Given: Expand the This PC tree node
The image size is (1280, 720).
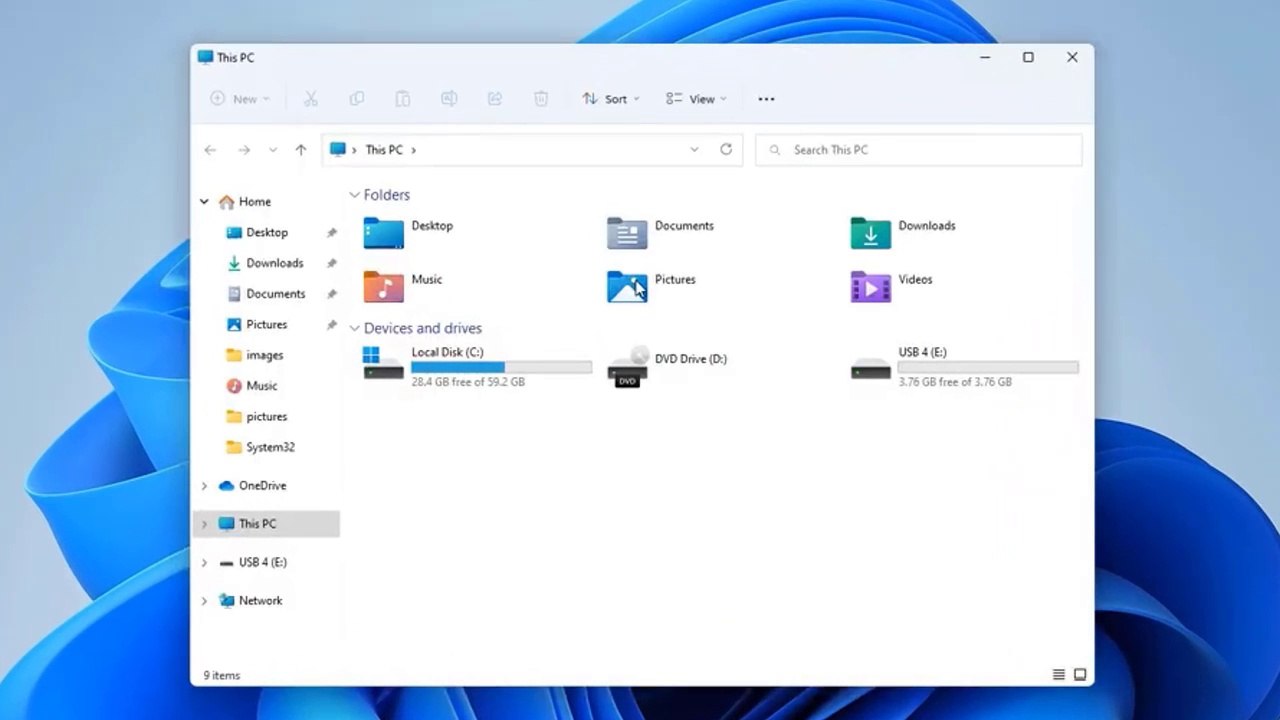Looking at the screenshot, I should pyautogui.click(x=204, y=524).
